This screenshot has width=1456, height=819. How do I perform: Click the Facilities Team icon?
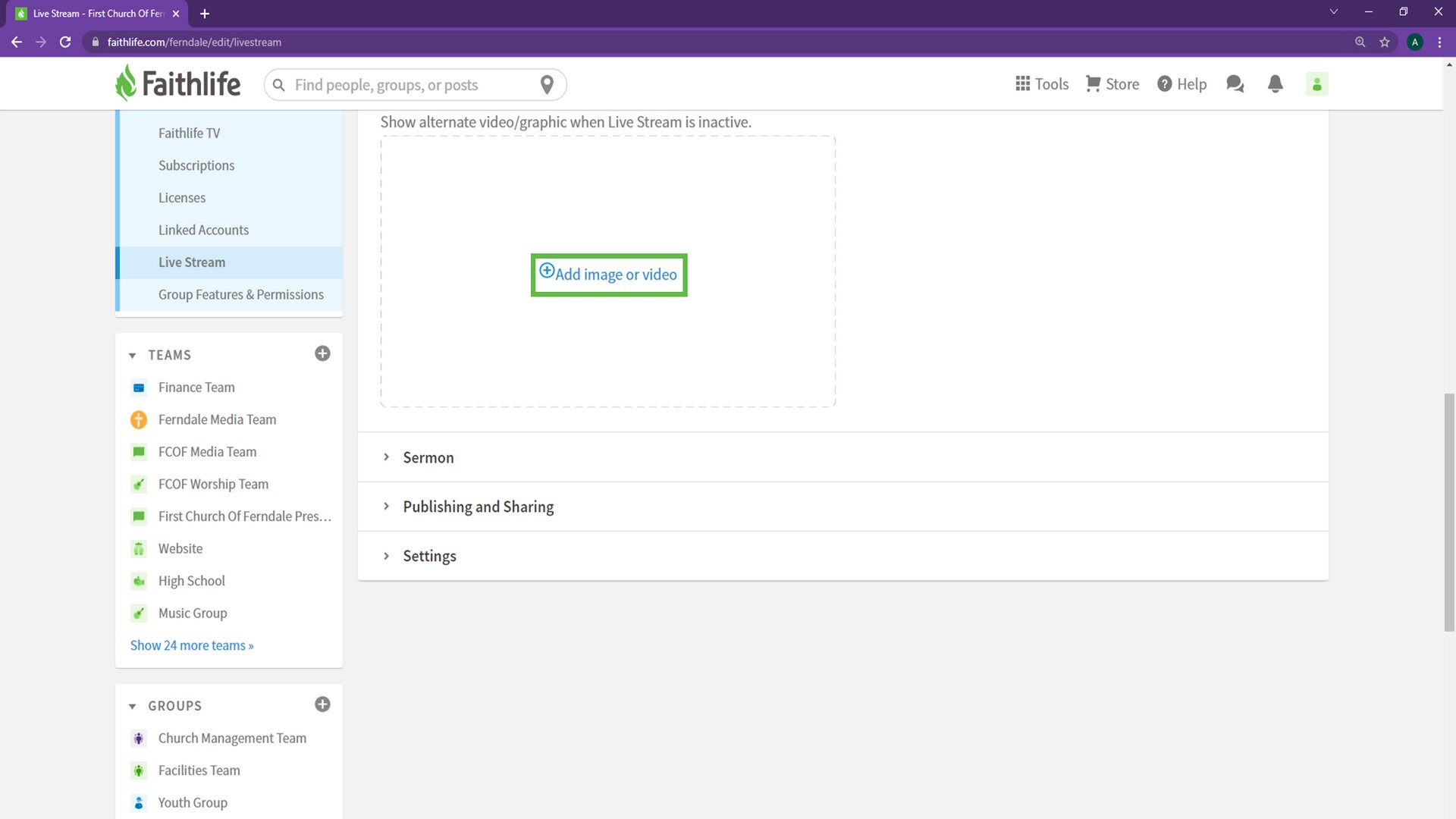pyautogui.click(x=139, y=771)
